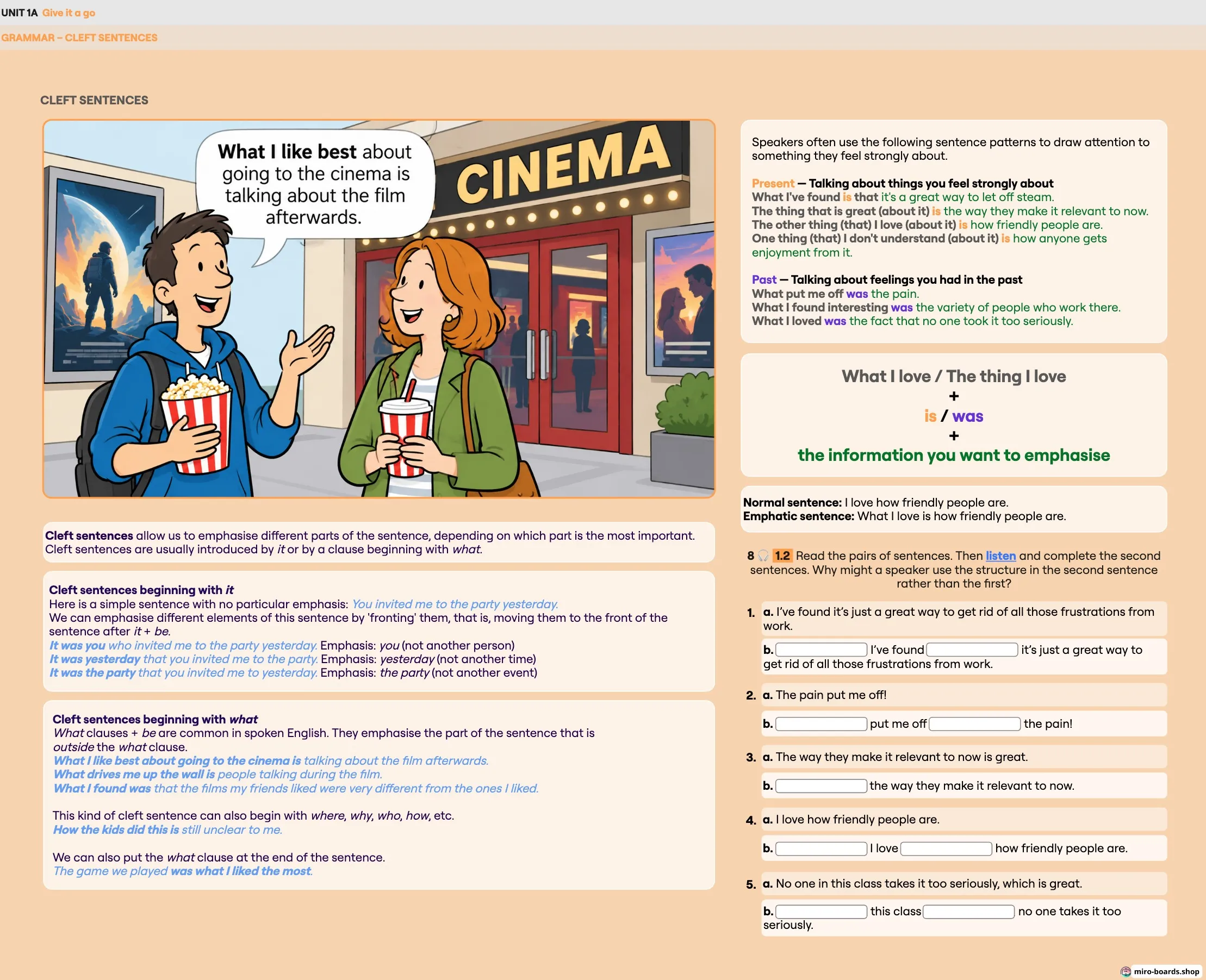Open the 'listen' hyperlink in exercise 8
Viewport: 1206px width, 980px height.
pyautogui.click(x=1000, y=555)
